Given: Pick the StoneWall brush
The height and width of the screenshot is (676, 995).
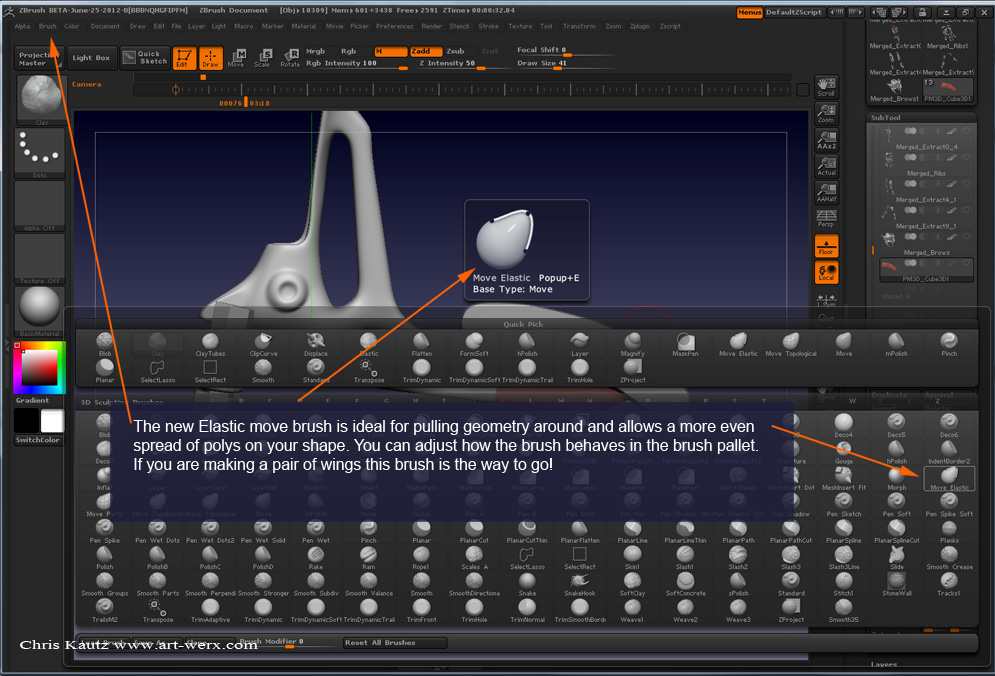Looking at the screenshot, I should click(x=896, y=584).
